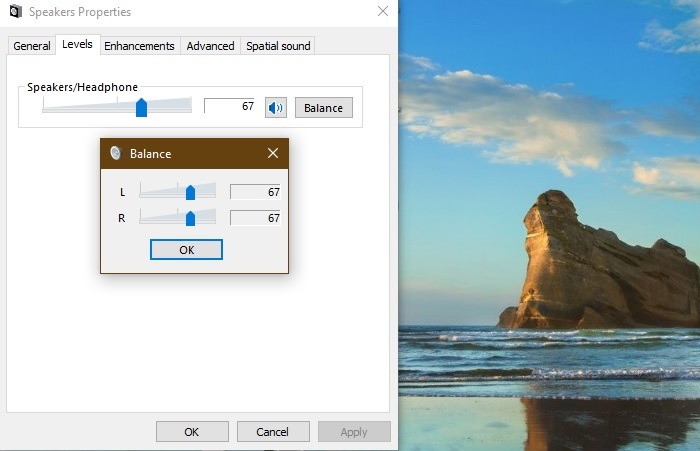Click the R channel balance slider thumb

[x=190, y=218]
